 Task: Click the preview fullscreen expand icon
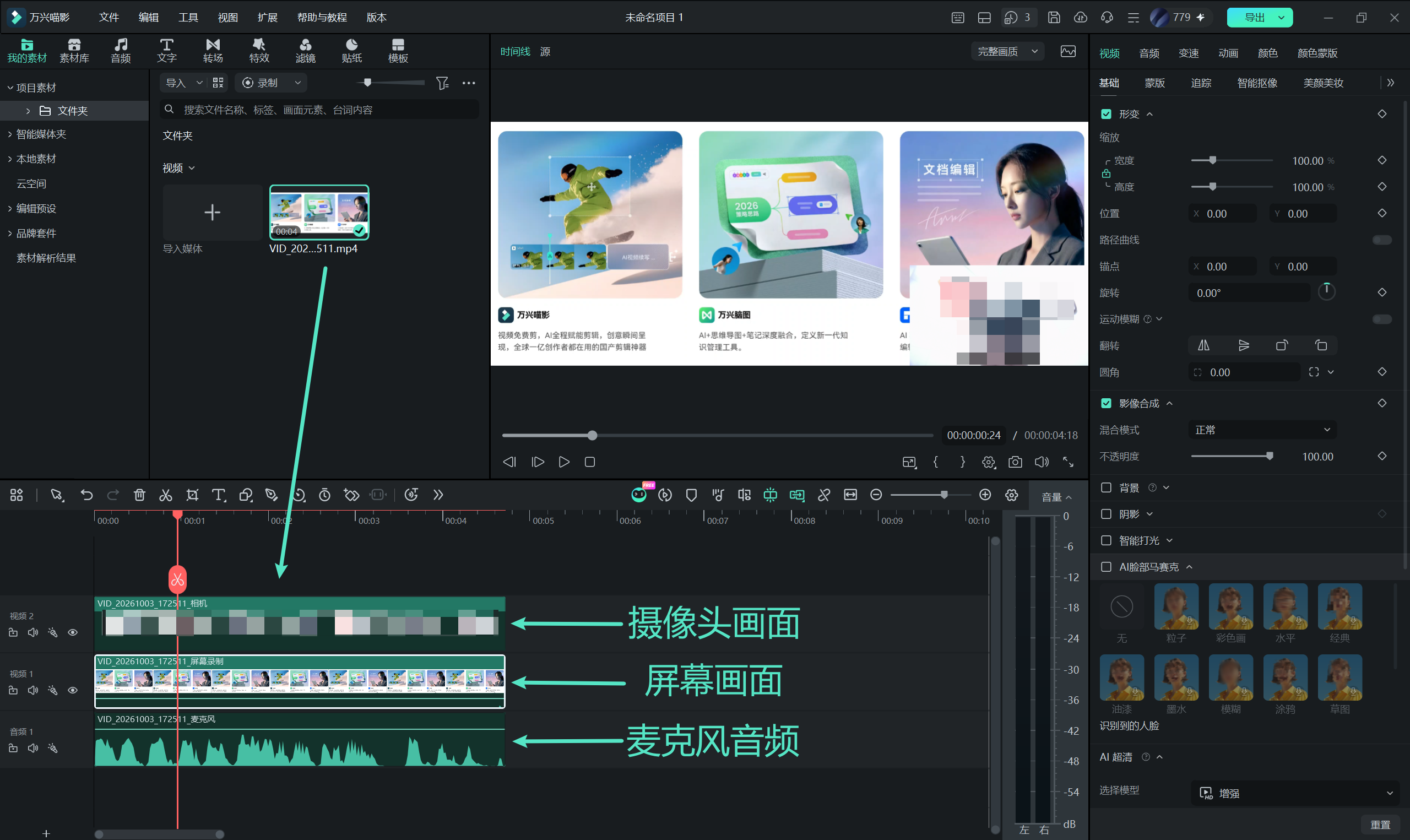point(1069,462)
